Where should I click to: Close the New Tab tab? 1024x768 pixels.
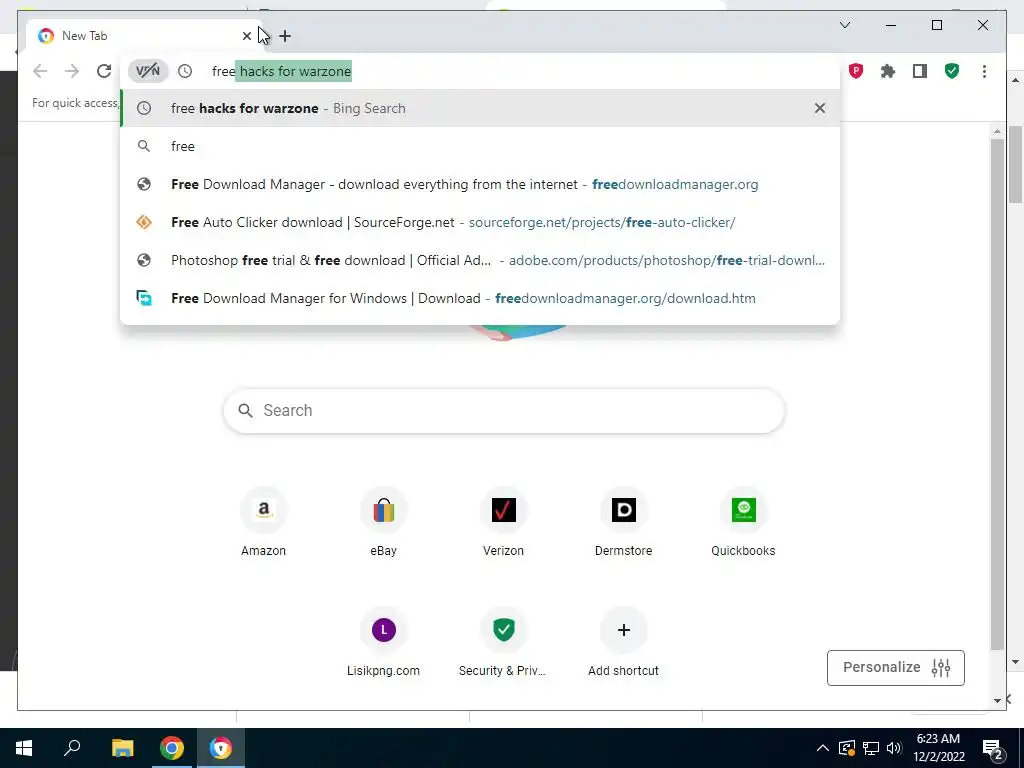click(x=247, y=36)
